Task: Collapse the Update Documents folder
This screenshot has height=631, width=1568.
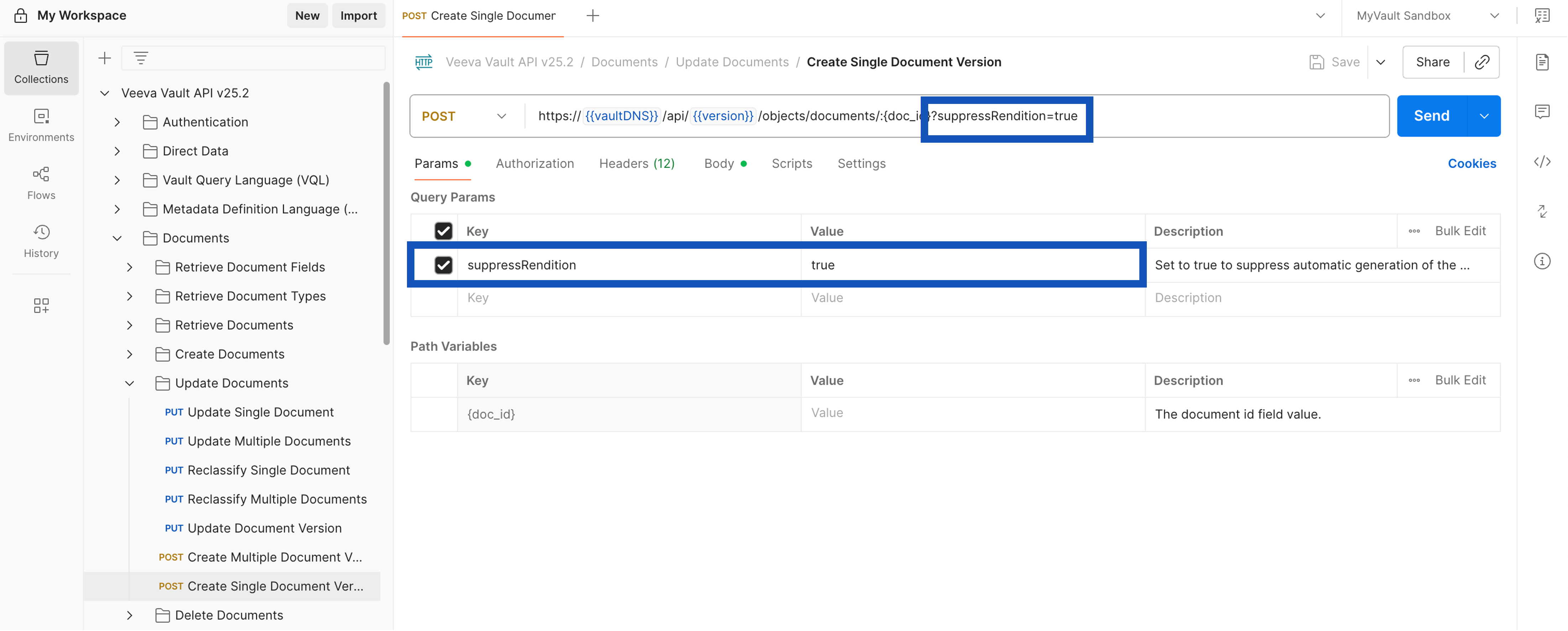Action: coord(130,383)
